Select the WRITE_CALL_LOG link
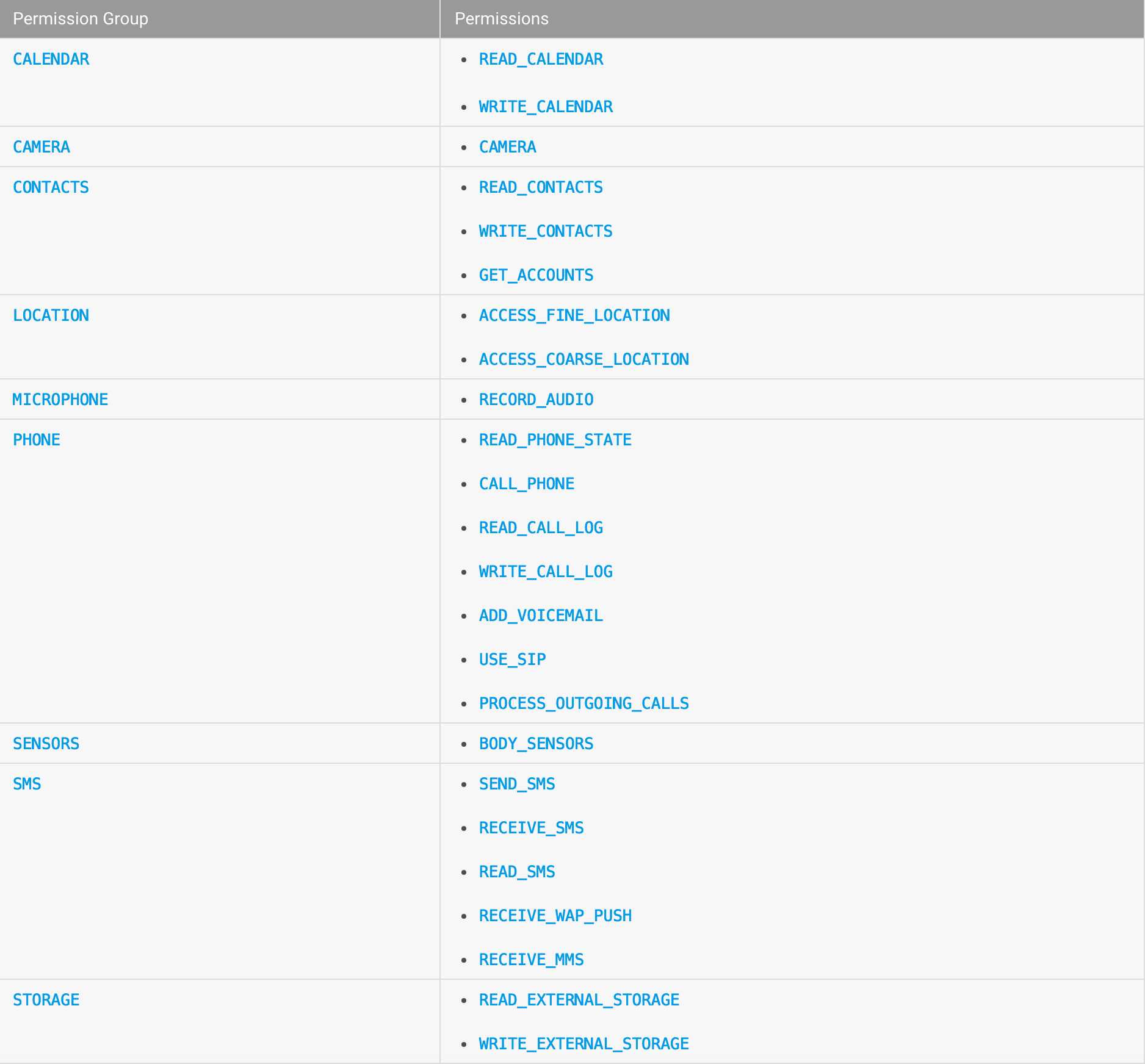 click(546, 572)
